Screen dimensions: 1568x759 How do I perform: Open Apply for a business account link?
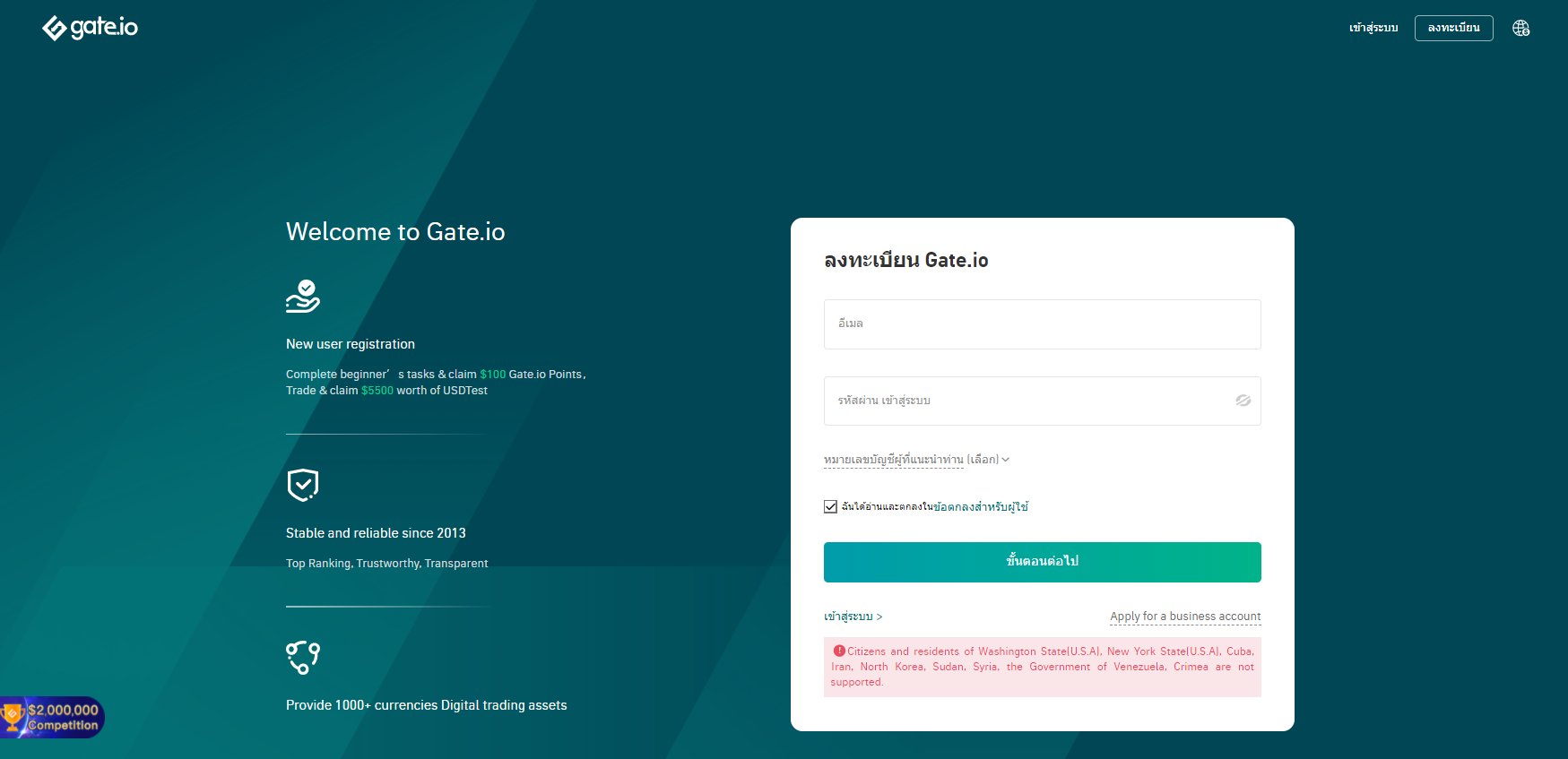[x=1185, y=617]
